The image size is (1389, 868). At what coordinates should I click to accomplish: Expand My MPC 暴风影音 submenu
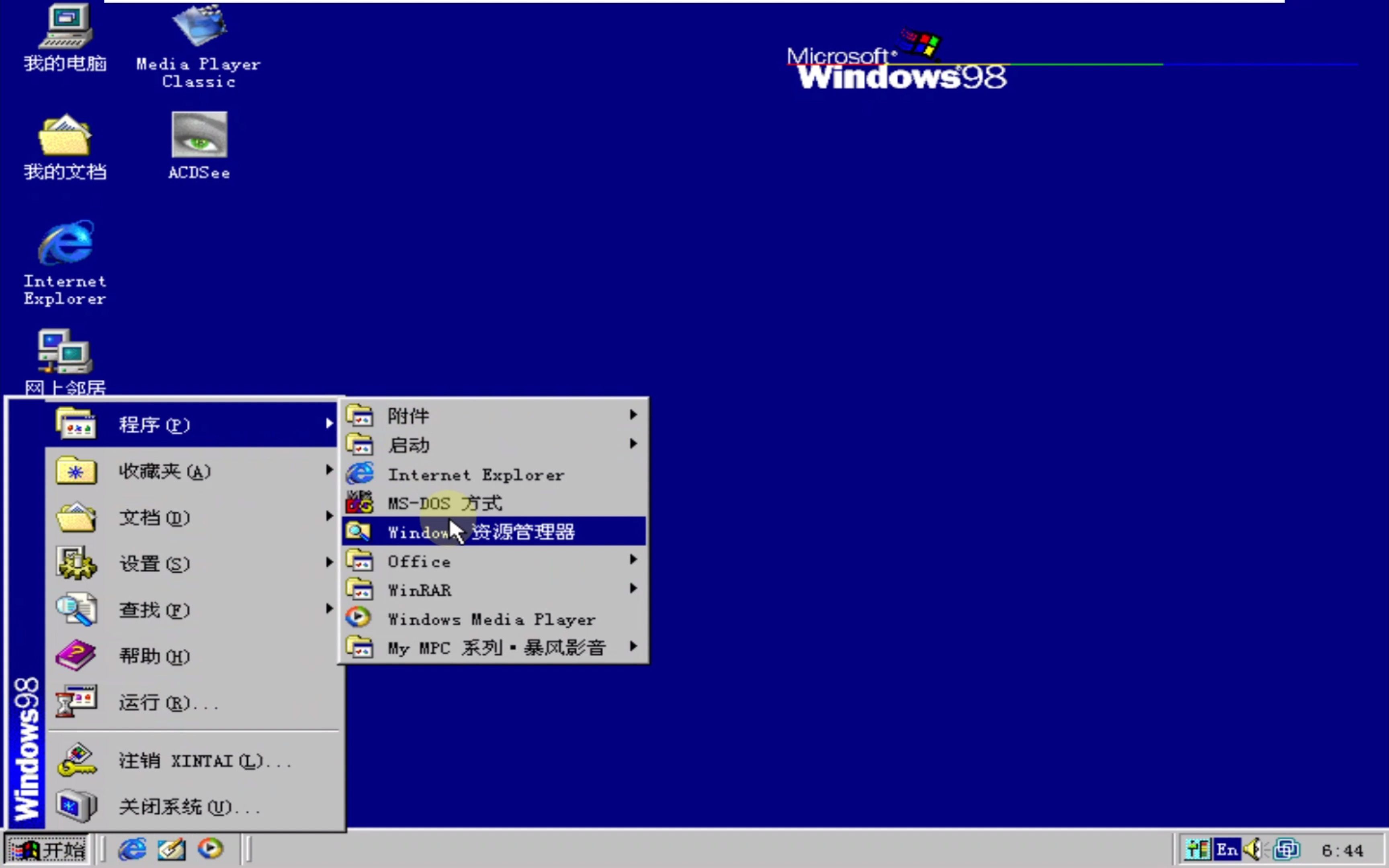click(494, 647)
